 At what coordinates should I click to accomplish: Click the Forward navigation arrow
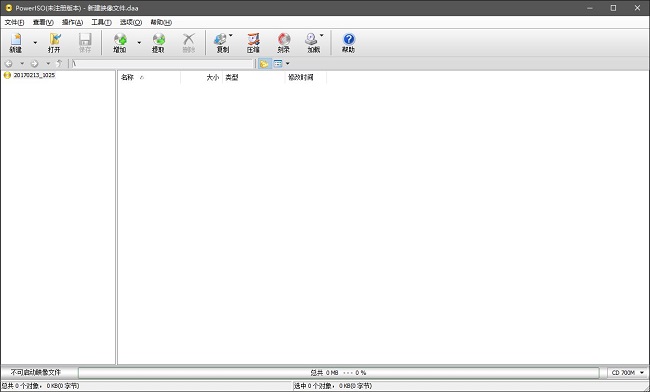[x=35, y=64]
